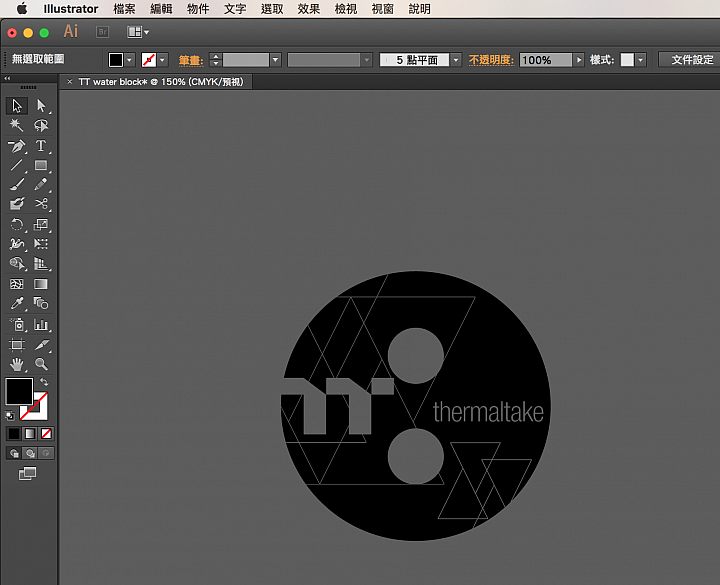Select the Rectangle tool

41,165
